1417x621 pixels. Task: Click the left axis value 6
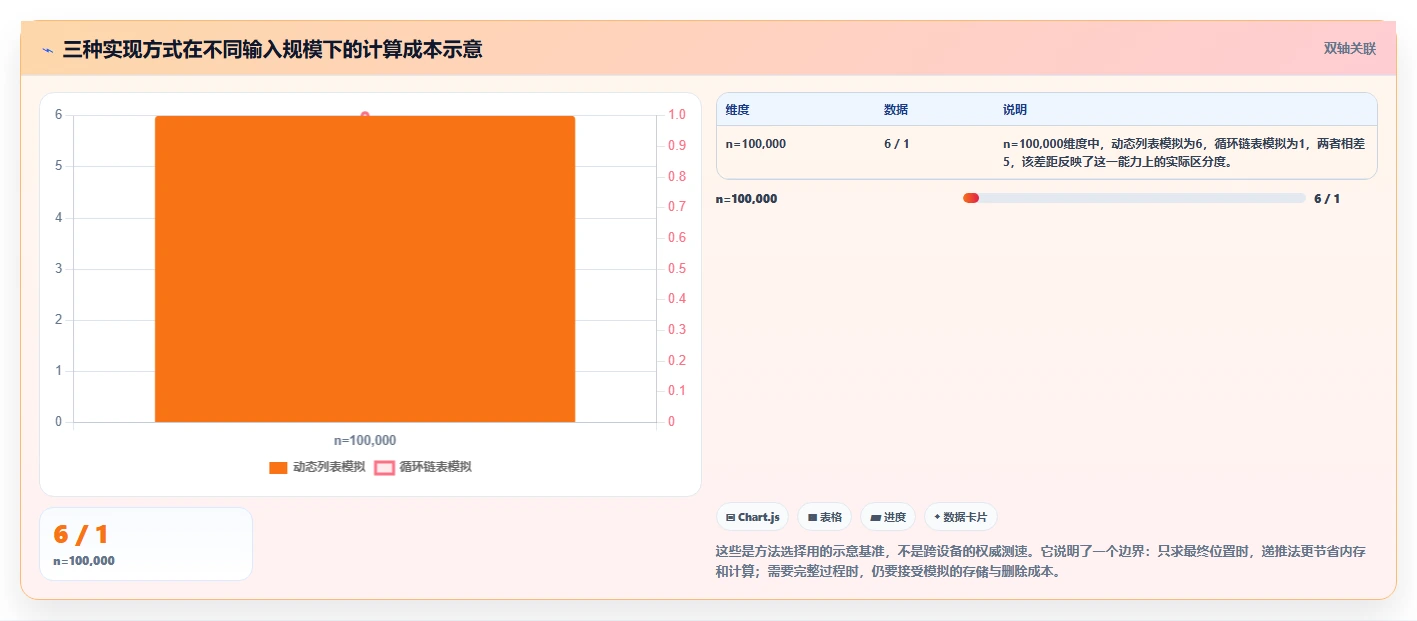(x=58, y=115)
